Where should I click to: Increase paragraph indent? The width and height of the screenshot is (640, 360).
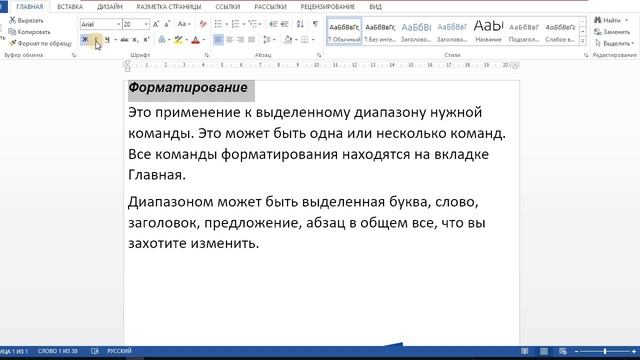tap(284, 24)
